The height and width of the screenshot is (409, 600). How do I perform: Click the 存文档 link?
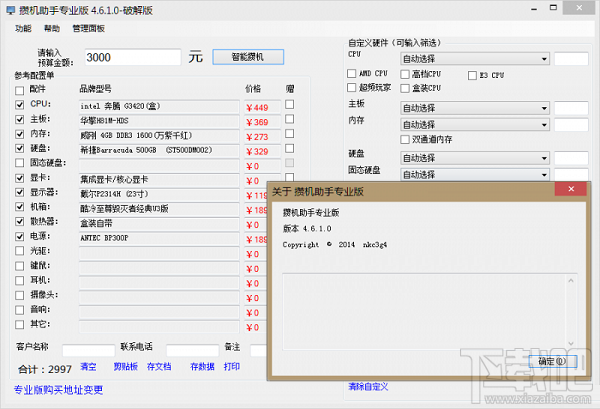point(159,367)
